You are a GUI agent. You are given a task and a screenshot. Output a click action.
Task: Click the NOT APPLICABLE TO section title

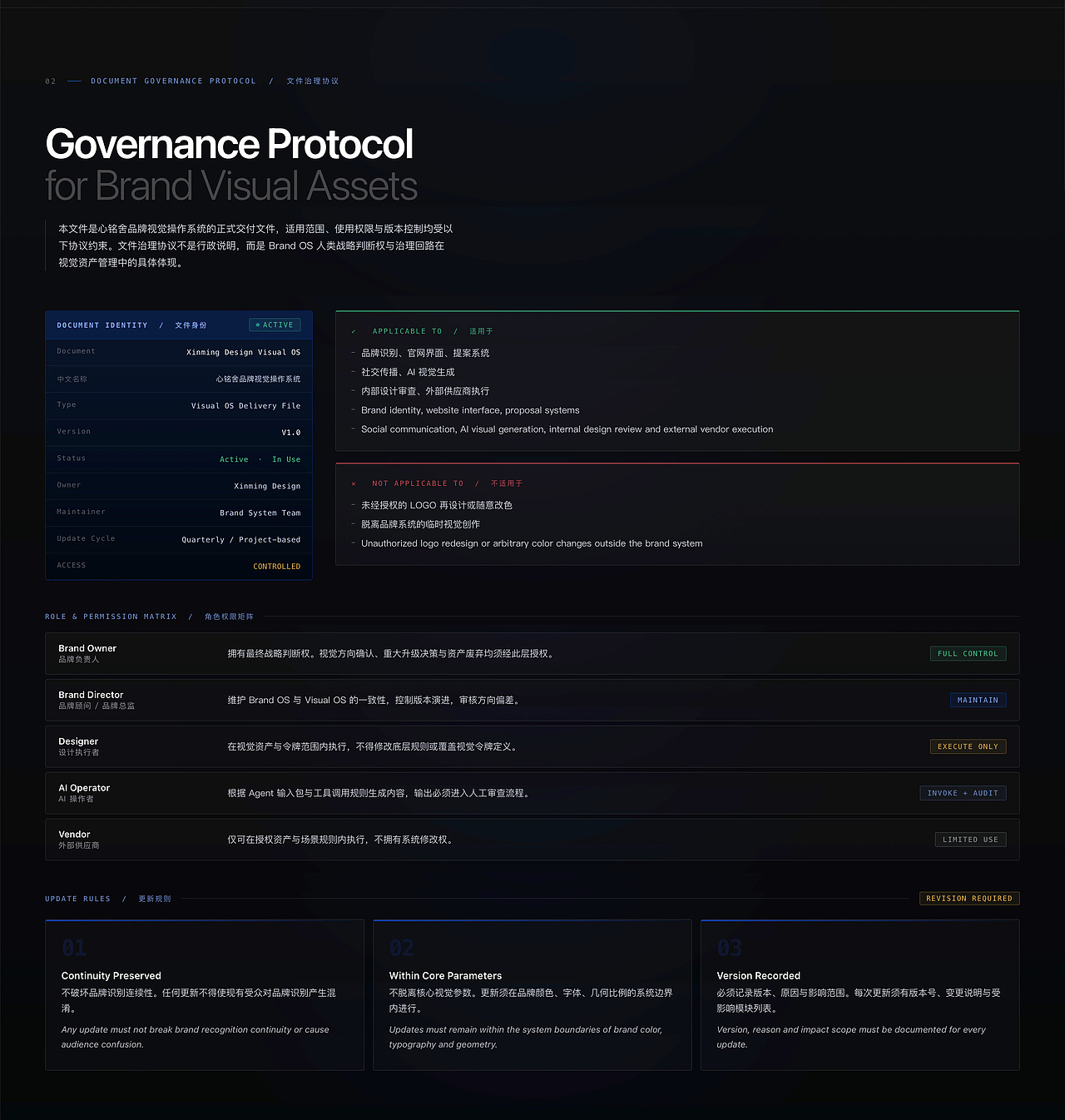click(x=418, y=483)
